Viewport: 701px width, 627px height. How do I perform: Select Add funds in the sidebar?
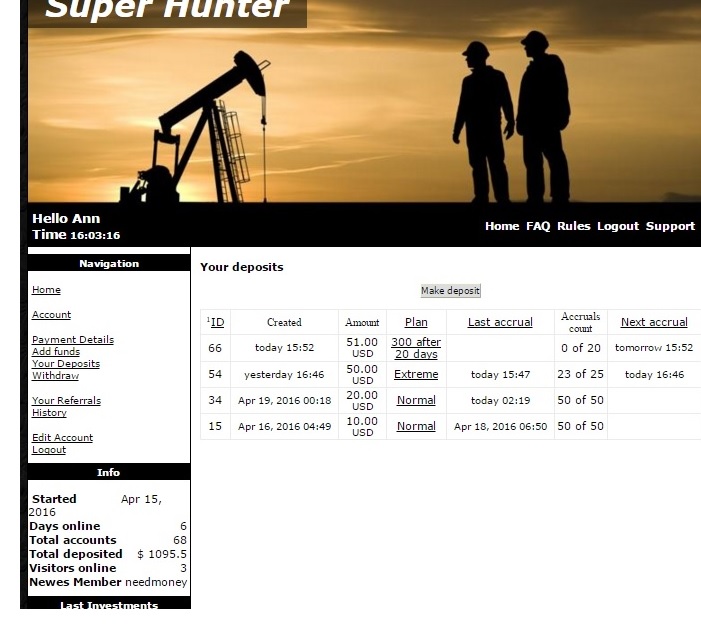tap(55, 352)
